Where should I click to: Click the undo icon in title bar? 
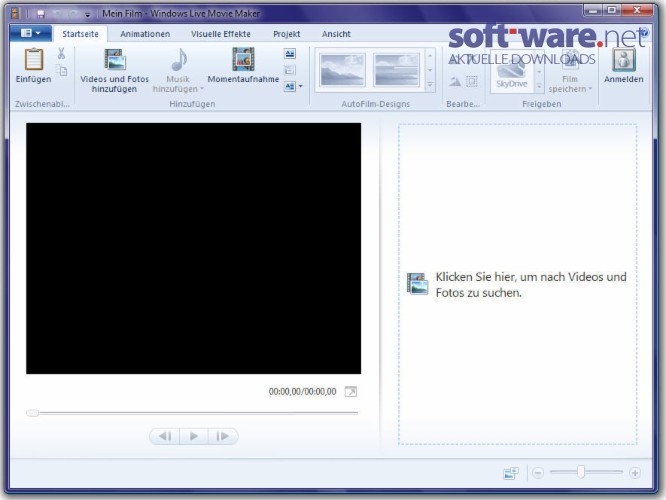(57, 14)
